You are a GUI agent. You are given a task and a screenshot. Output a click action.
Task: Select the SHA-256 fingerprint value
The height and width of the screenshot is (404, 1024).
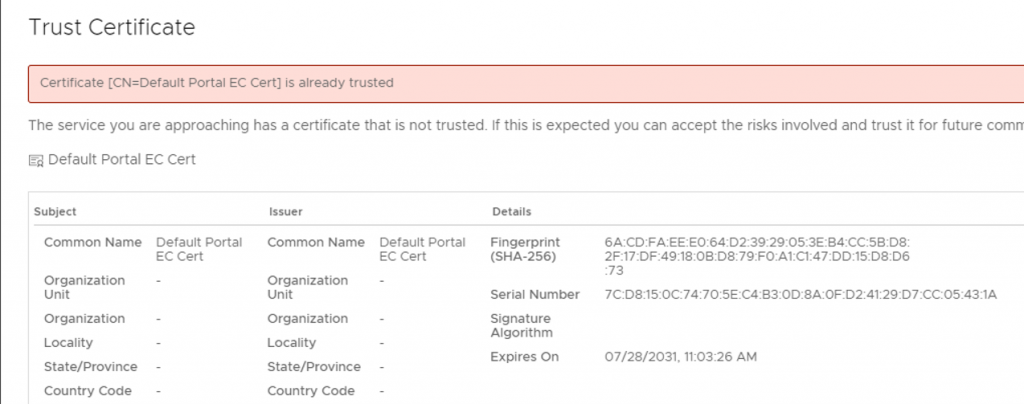pyautogui.click(x=757, y=256)
